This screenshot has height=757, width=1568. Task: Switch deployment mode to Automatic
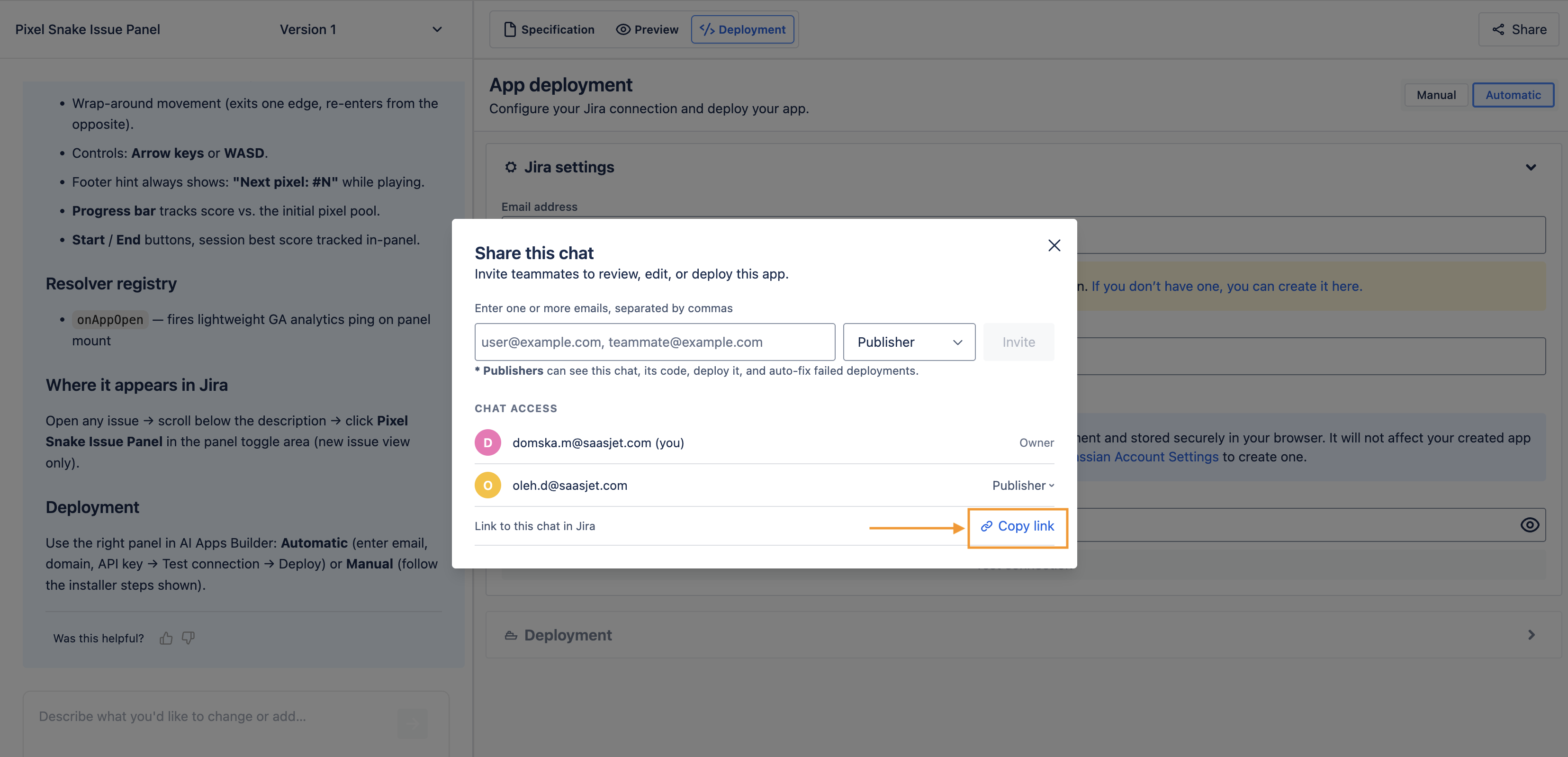click(x=1513, y=95)
